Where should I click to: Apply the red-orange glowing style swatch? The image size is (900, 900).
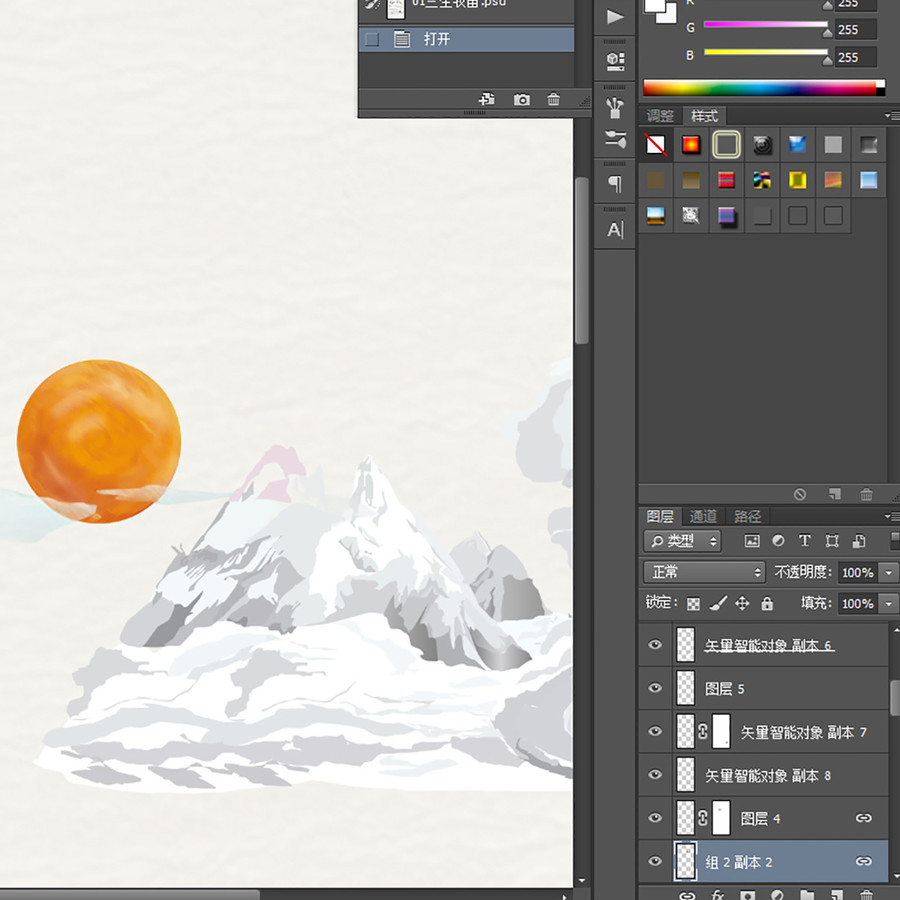(x=691, y=145)
